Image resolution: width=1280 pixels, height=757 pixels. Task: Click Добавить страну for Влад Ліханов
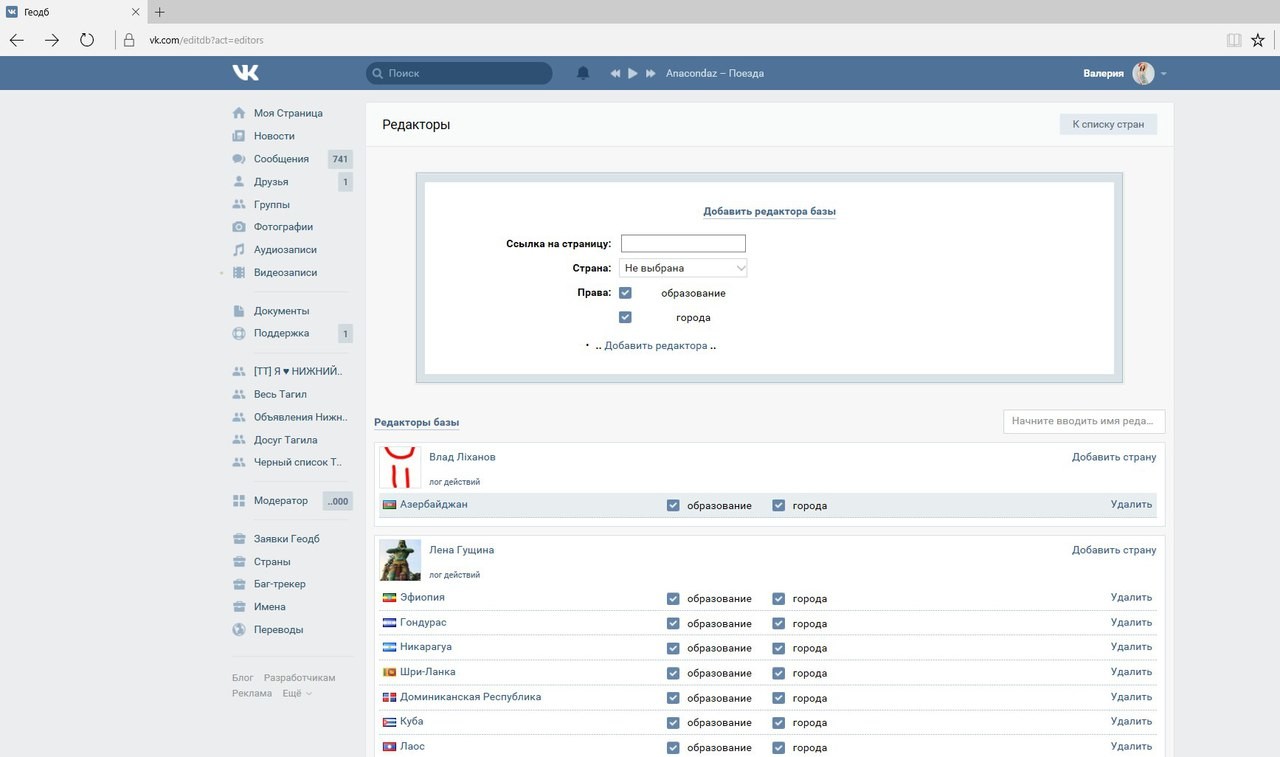coord(1114,457)
